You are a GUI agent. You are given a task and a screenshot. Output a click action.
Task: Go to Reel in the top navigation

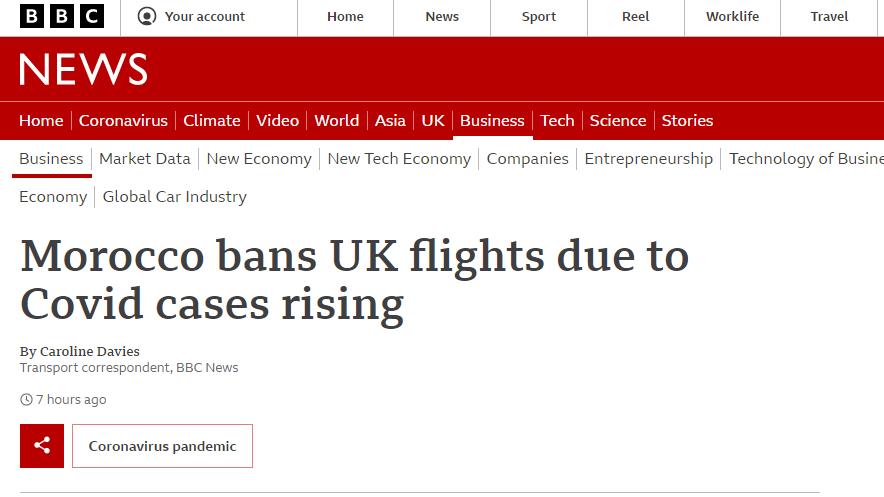635,17
